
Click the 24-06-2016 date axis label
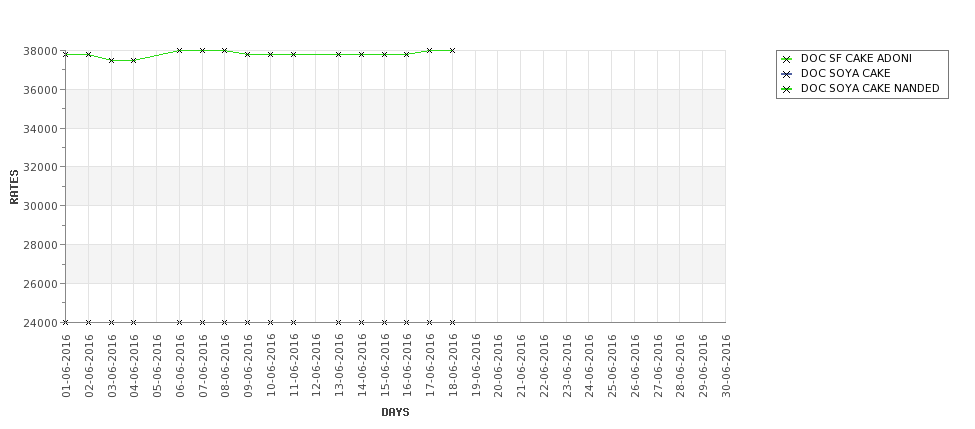[589, 366]
